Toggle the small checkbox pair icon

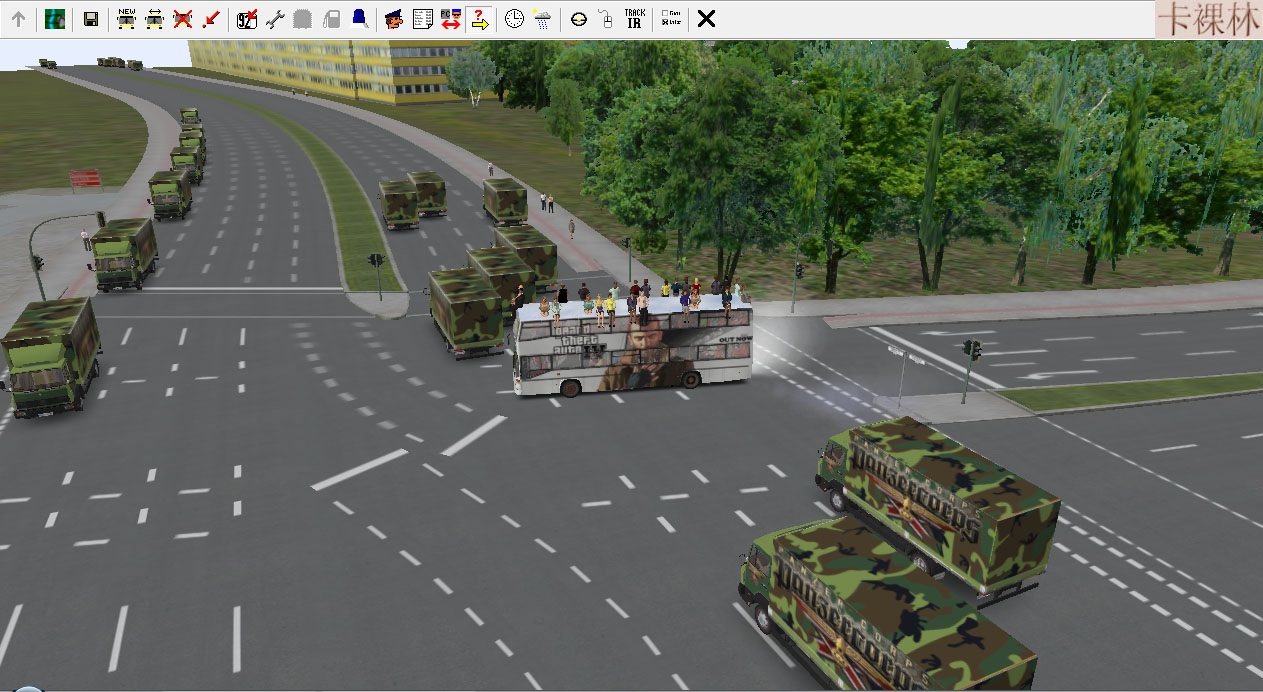click(x=670, y=19)
